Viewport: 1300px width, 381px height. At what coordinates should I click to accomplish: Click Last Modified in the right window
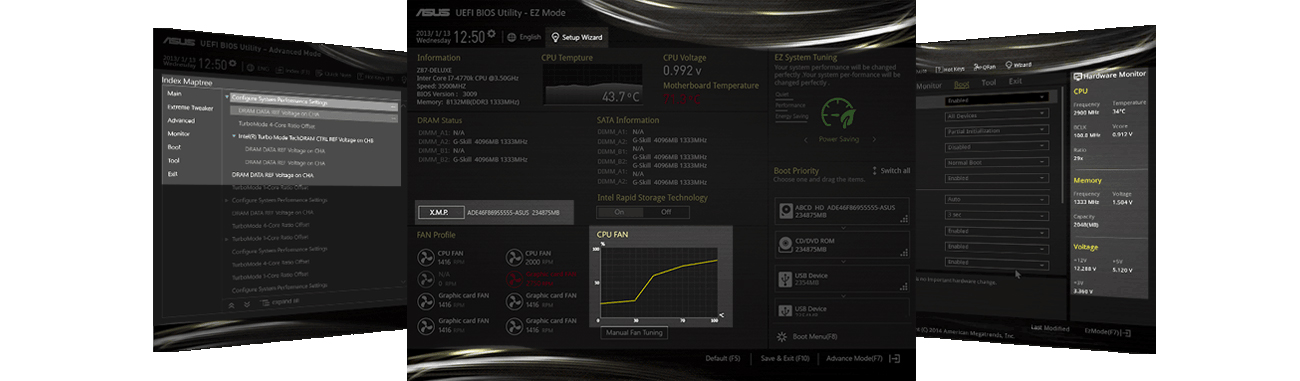click(1049, 328)
